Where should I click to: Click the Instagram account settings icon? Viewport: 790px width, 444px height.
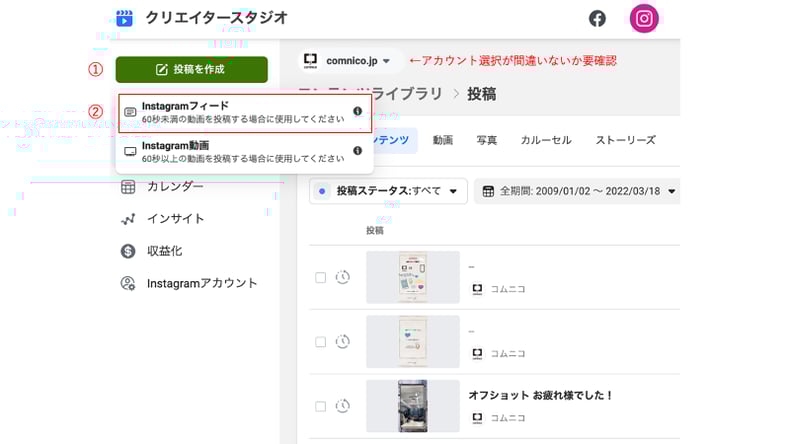[128, 283]
